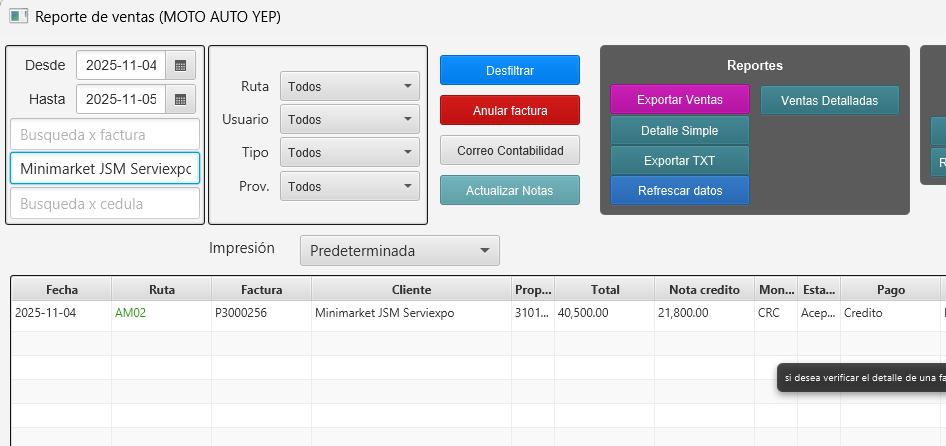This screenshot has height=446, width=946.
Task: Select the invoice row P3000256
Action: (x=260, y=313)
